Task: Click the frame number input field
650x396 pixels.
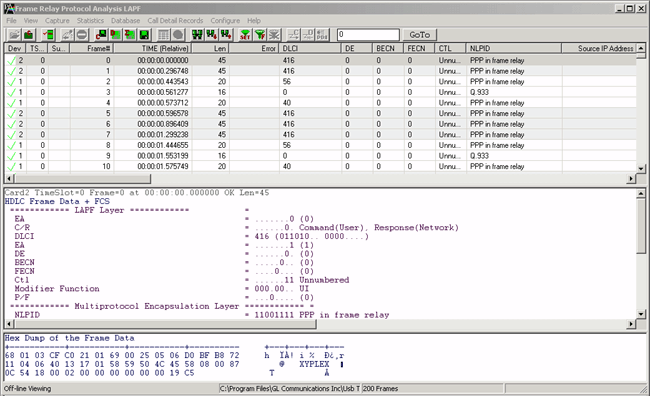Action: click(x=368, y=35)
